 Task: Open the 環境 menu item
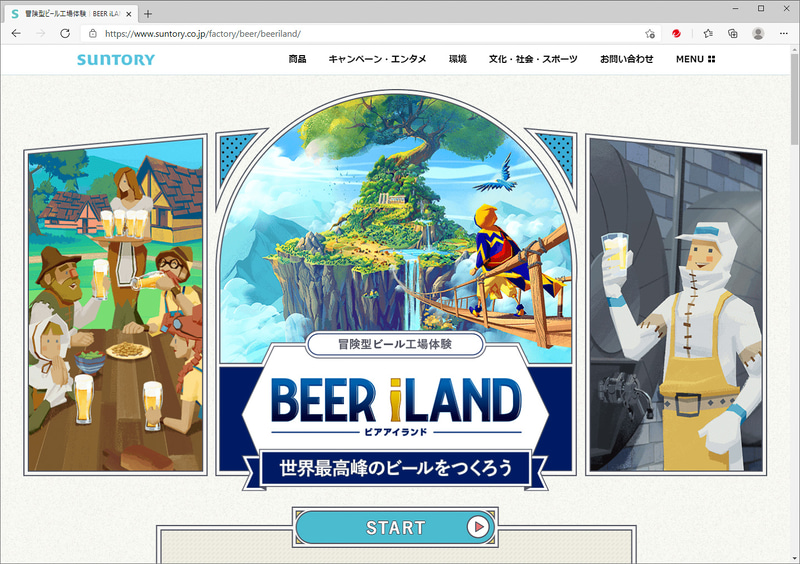pyautogui.click(x=458, y=59)
